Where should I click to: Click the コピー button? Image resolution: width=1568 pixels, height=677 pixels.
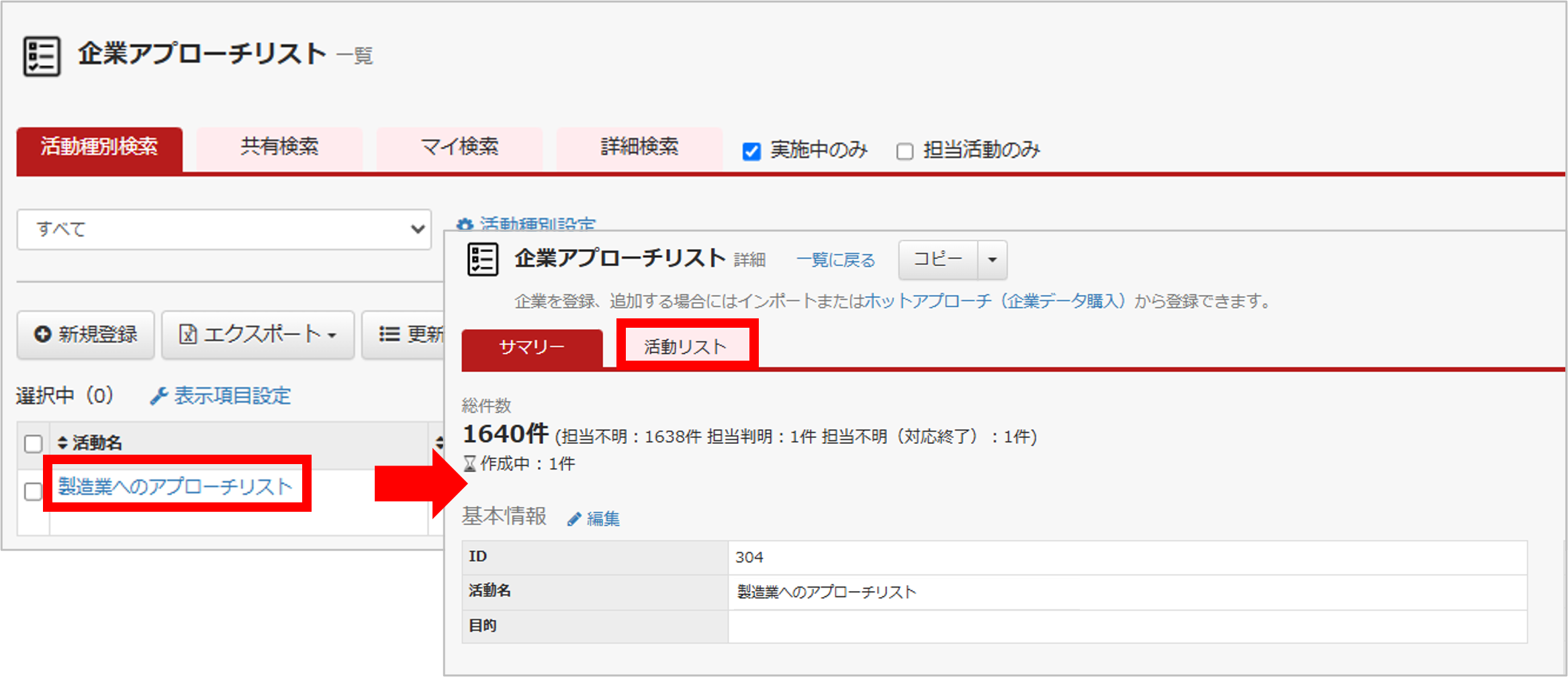(938, 260)
